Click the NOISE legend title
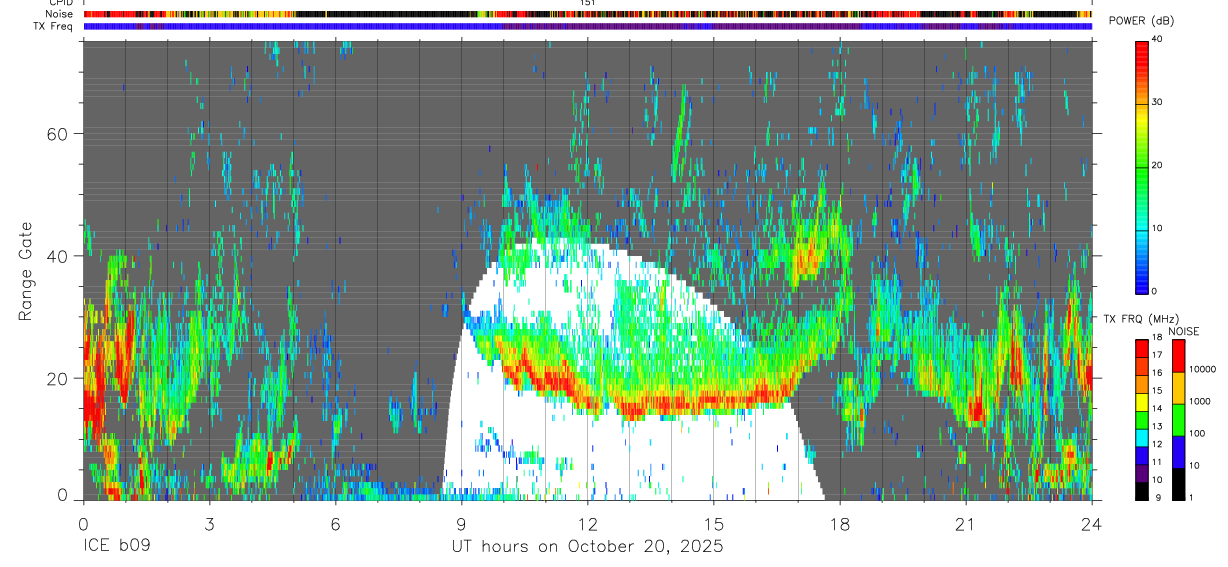 click(x=1183, y=331)
